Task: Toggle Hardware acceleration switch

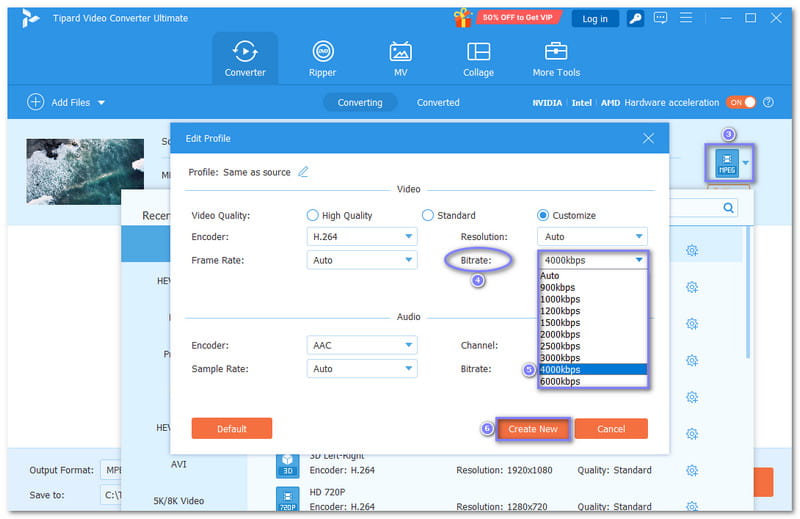Action: point(741,102)
